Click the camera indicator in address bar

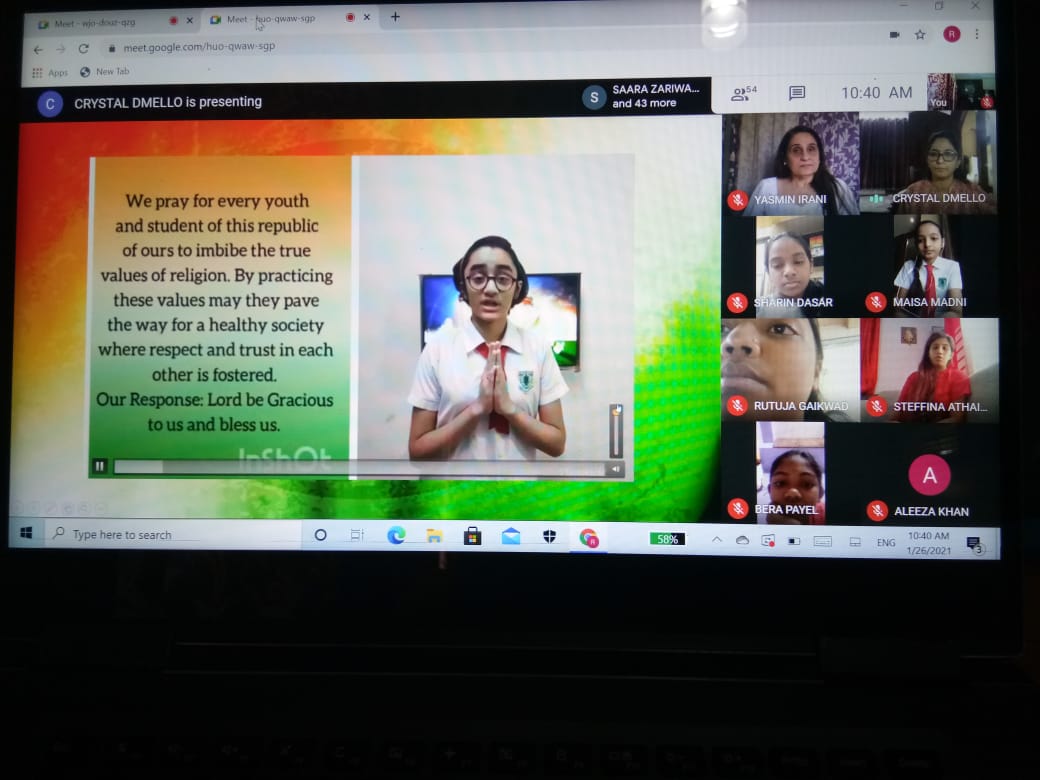(894, 34)
